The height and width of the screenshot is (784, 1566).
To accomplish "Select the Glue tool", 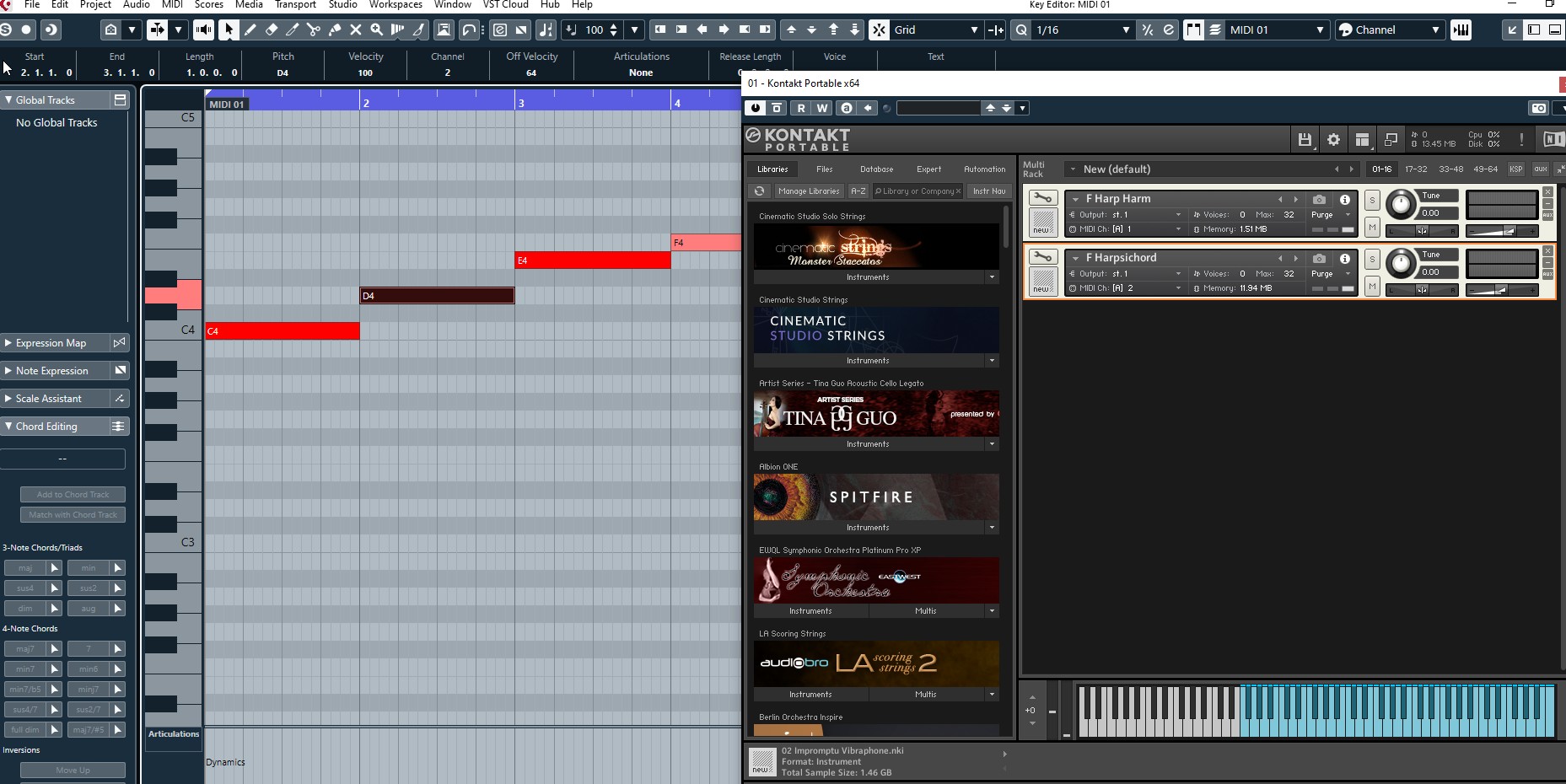I will (334, 30).
